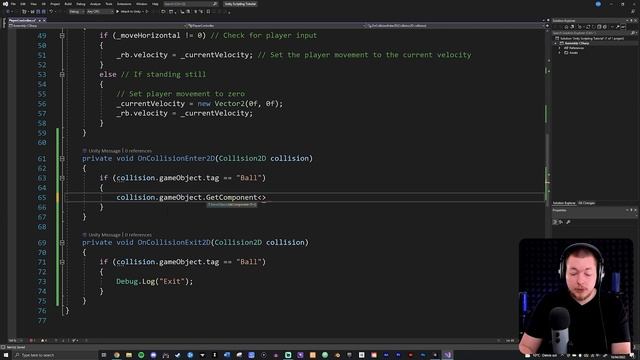640x360 pixels.
Task: Click the editor vertical scrollbar
Action: (x=548, y=184)
